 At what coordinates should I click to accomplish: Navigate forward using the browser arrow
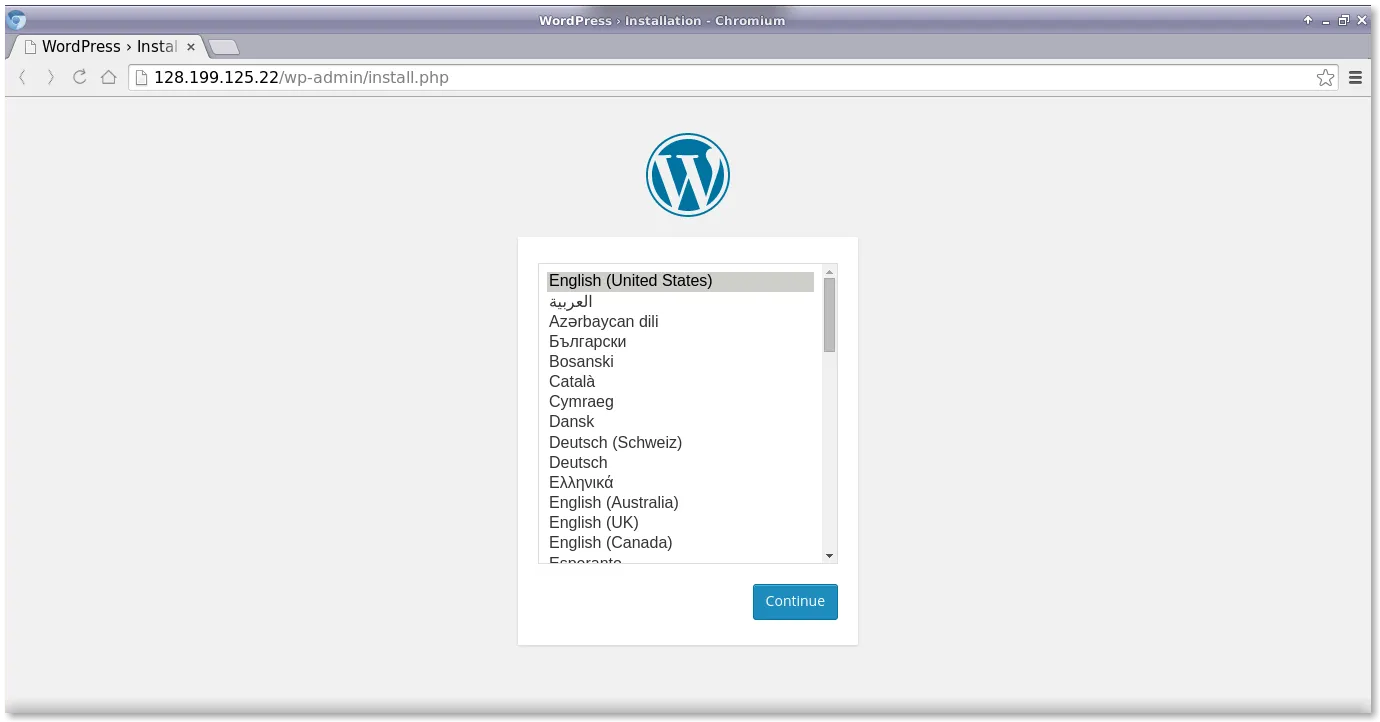[x=50, y=77]
